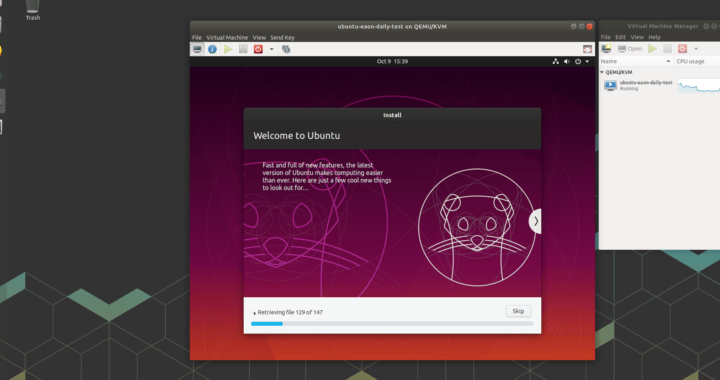The height and width of the screenshot is (380, 720).
Task: Open Edit menu in Virtual Machine Manager
Action: 620,37
